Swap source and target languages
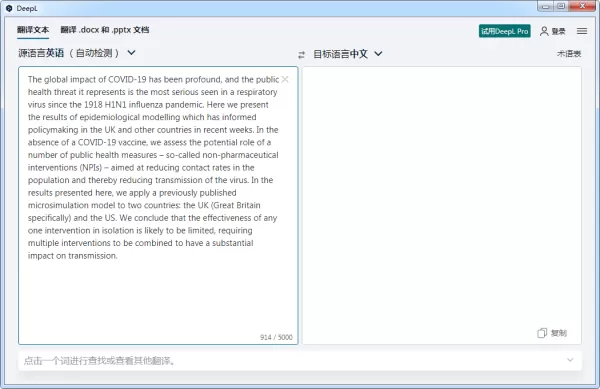The height and width of the screenshot is (389, 600). pos(302,55)
